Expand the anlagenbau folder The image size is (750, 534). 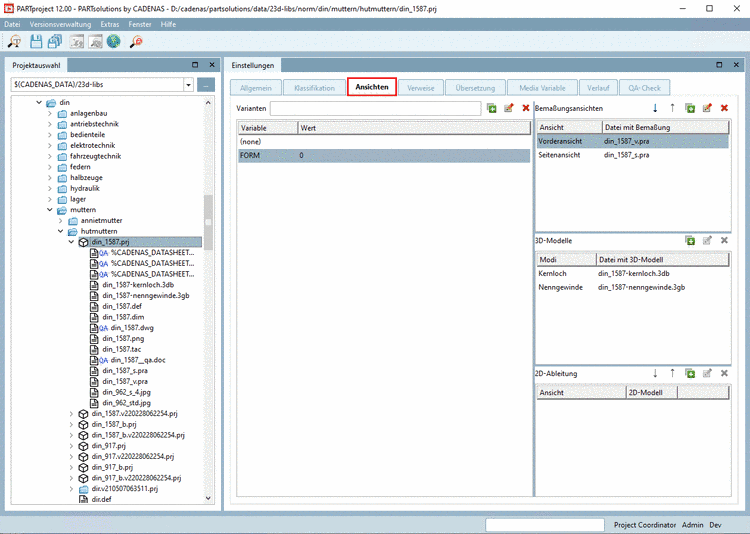(50, 113)
